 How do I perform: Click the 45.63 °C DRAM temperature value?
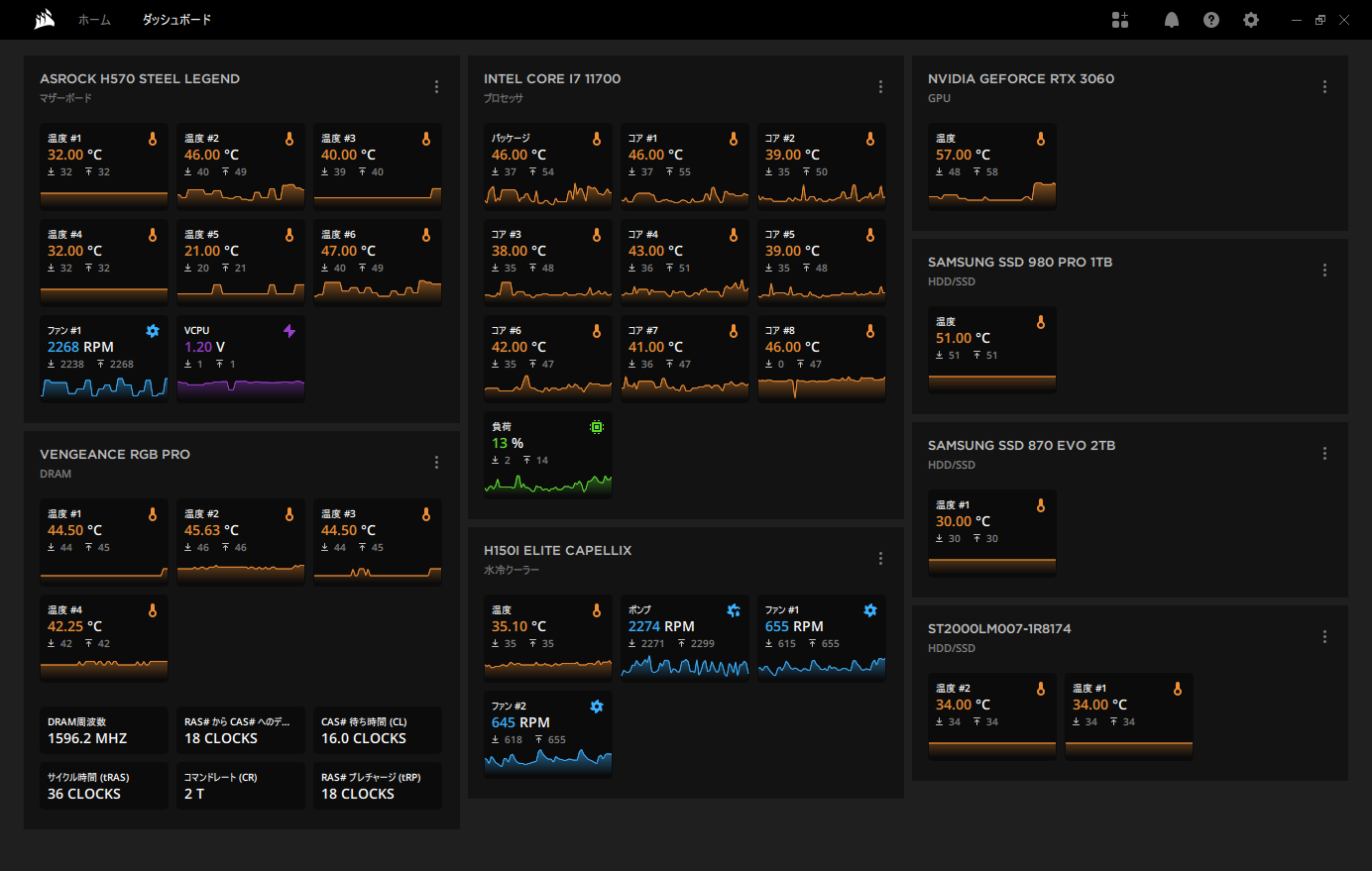[x=211, y=530]
